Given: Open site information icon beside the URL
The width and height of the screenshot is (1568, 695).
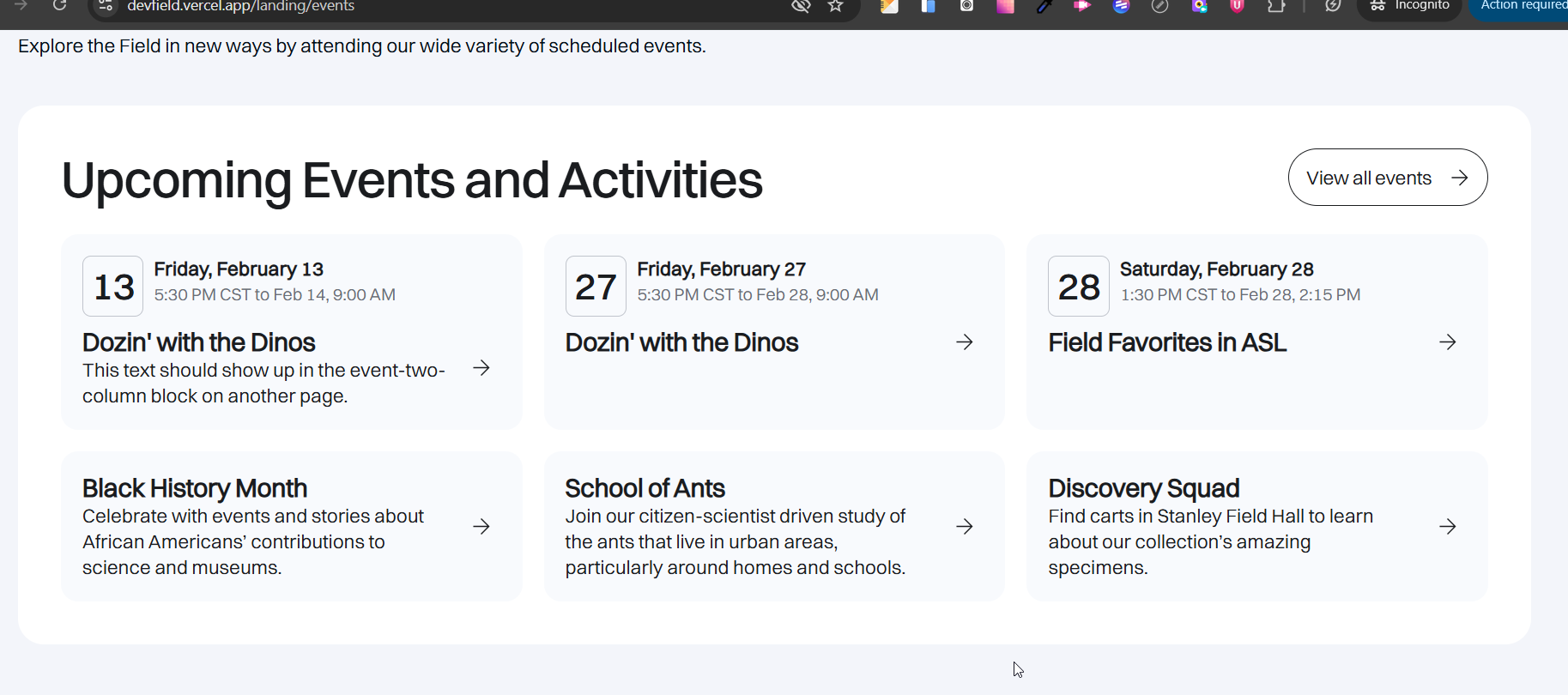Looking at the screenshot, I should tap(106, 6).
